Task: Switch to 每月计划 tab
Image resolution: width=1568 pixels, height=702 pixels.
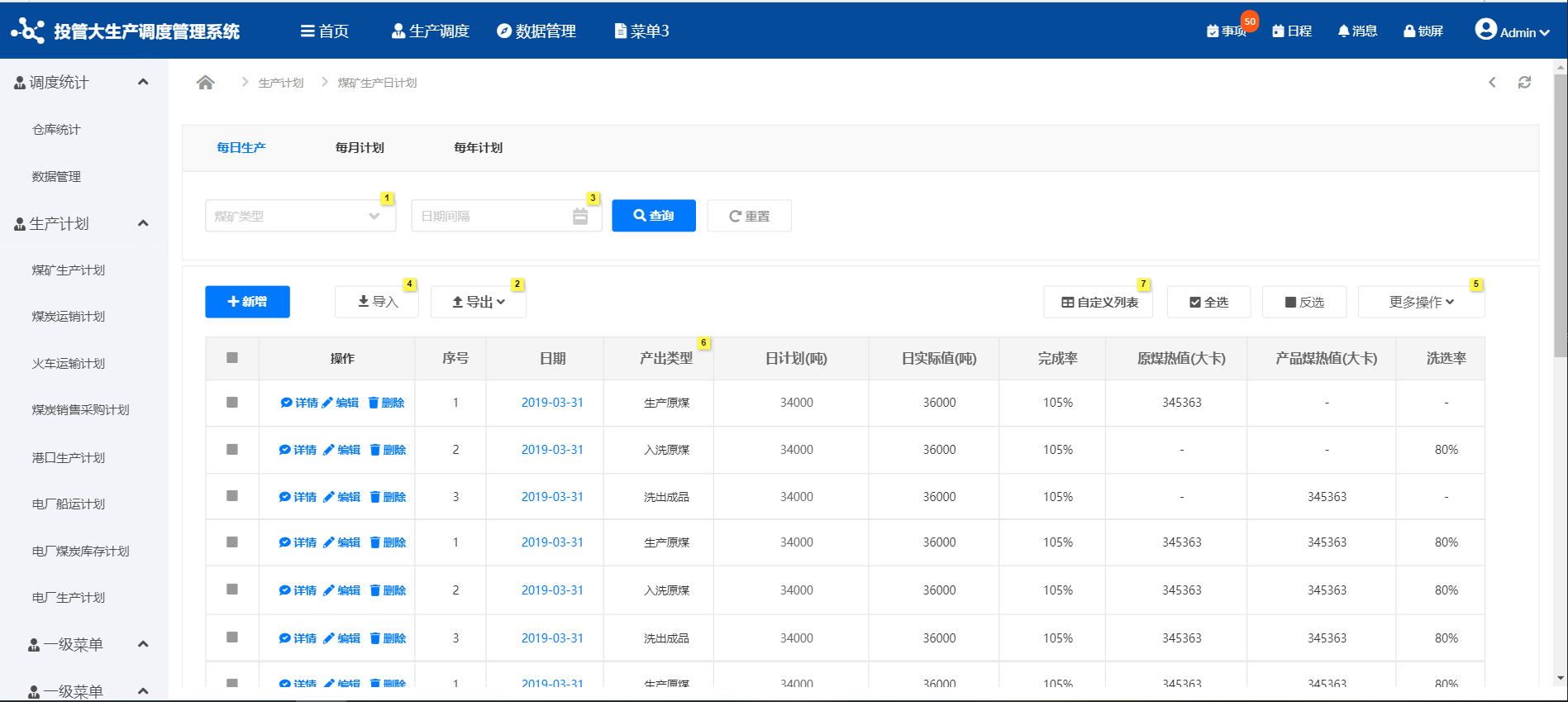Action: click(360, 147)
